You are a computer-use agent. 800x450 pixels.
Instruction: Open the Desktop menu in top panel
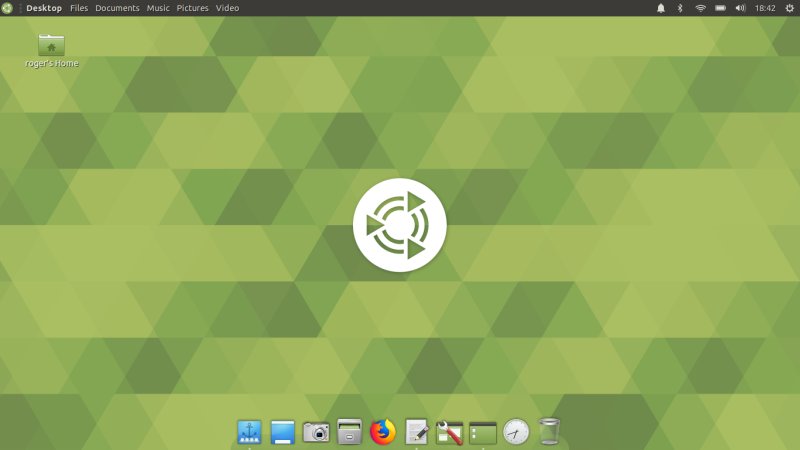[x=44, y=8]
